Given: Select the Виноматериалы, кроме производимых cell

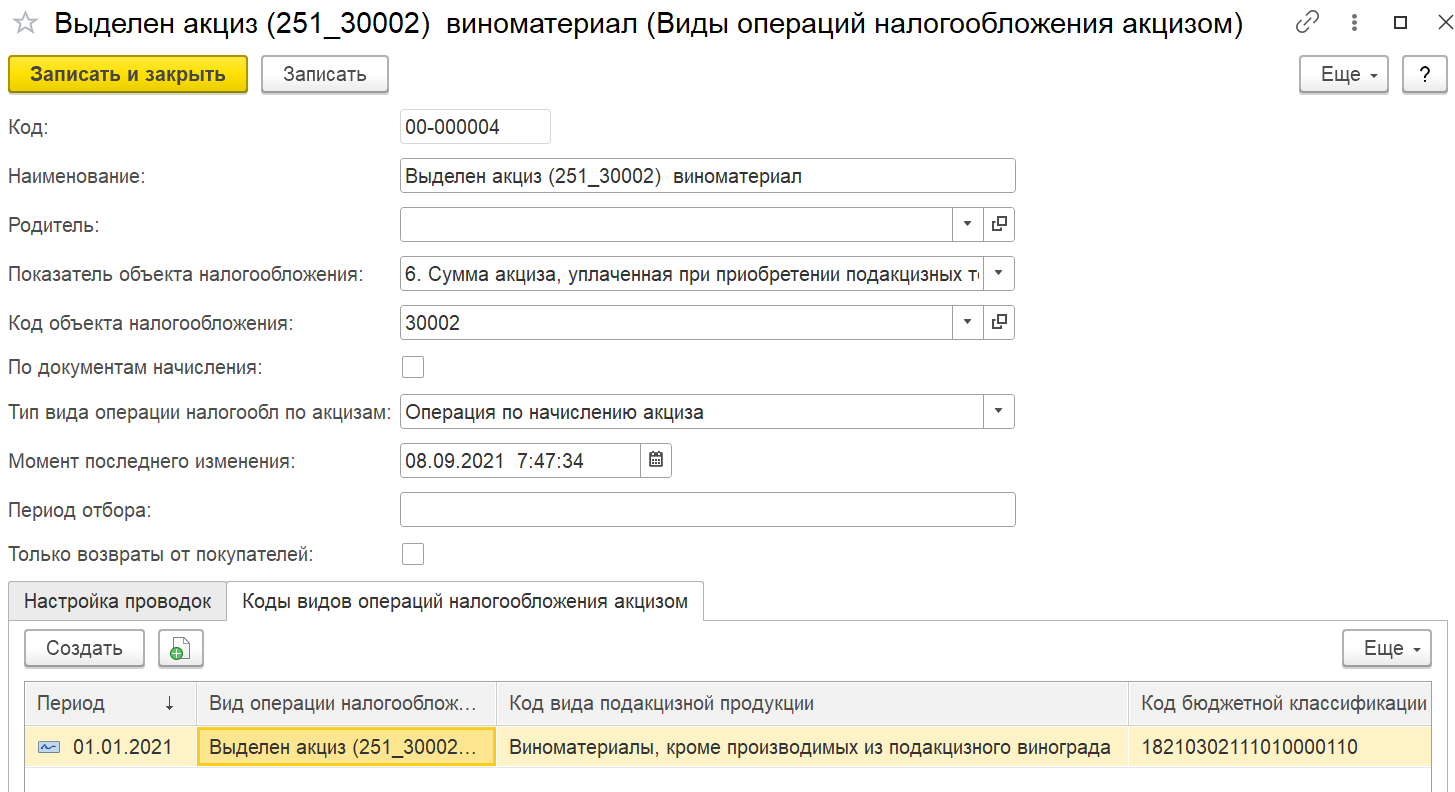Looking at the screenshot, I should (x=813, y=747).
